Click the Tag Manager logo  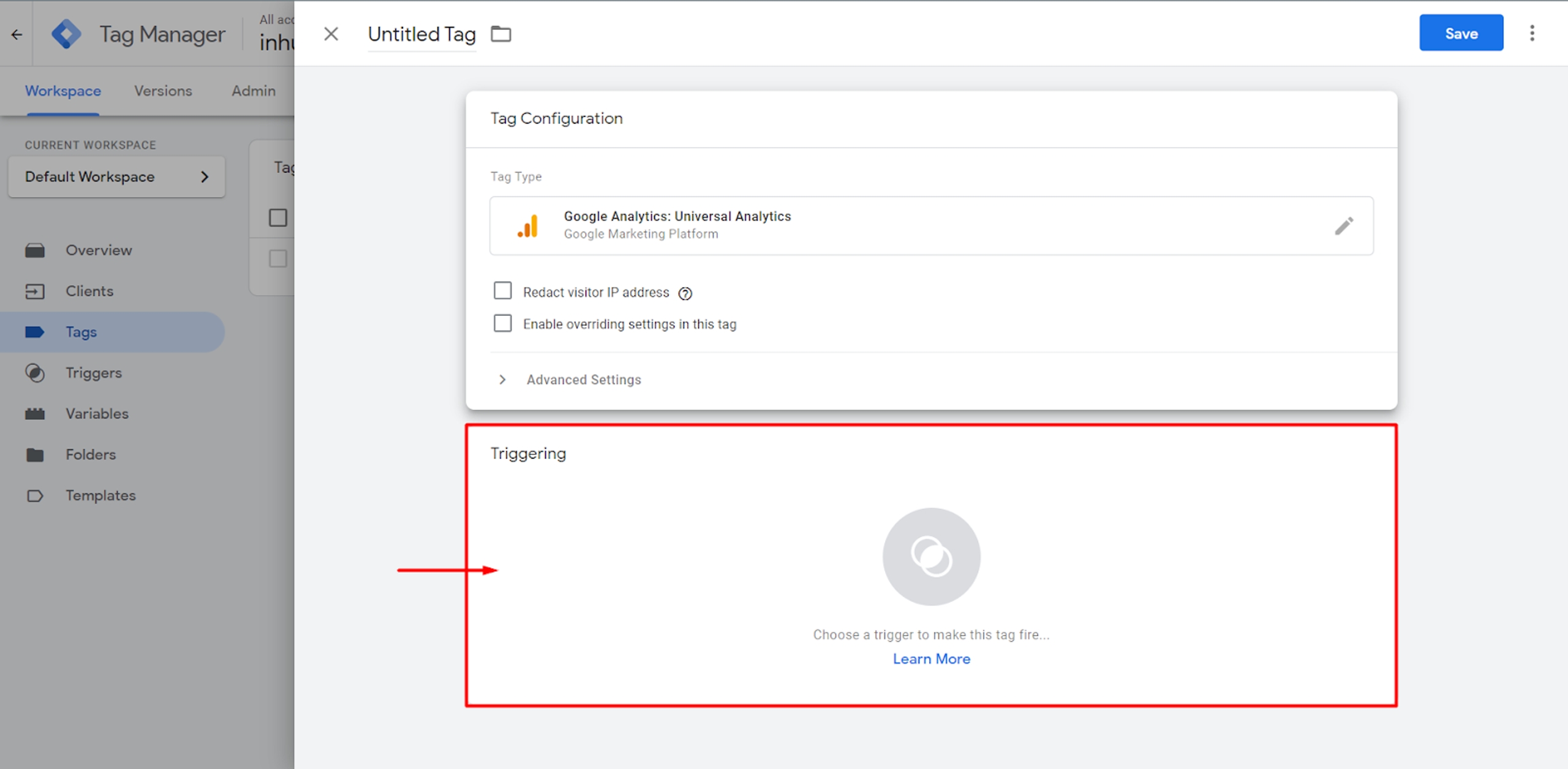[66, 34]
